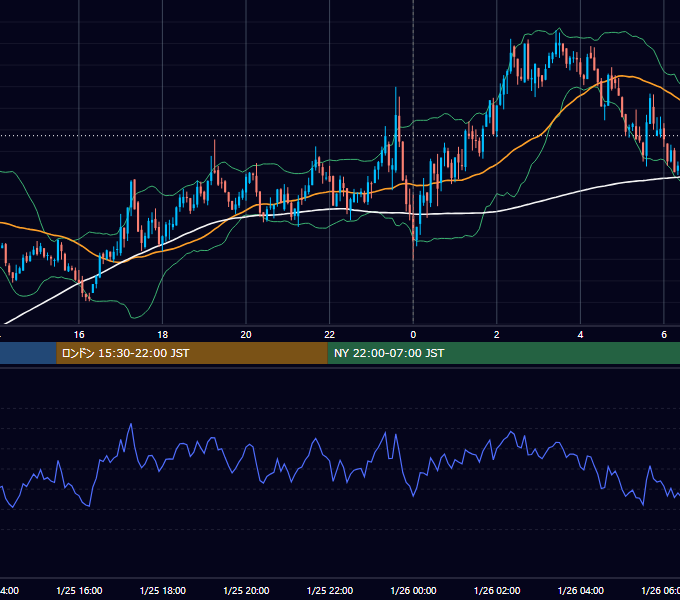Select the 6 hour label on the price chart axis
Screen dimensions: 680x600
pyautogui.click(x=664, y=335)
